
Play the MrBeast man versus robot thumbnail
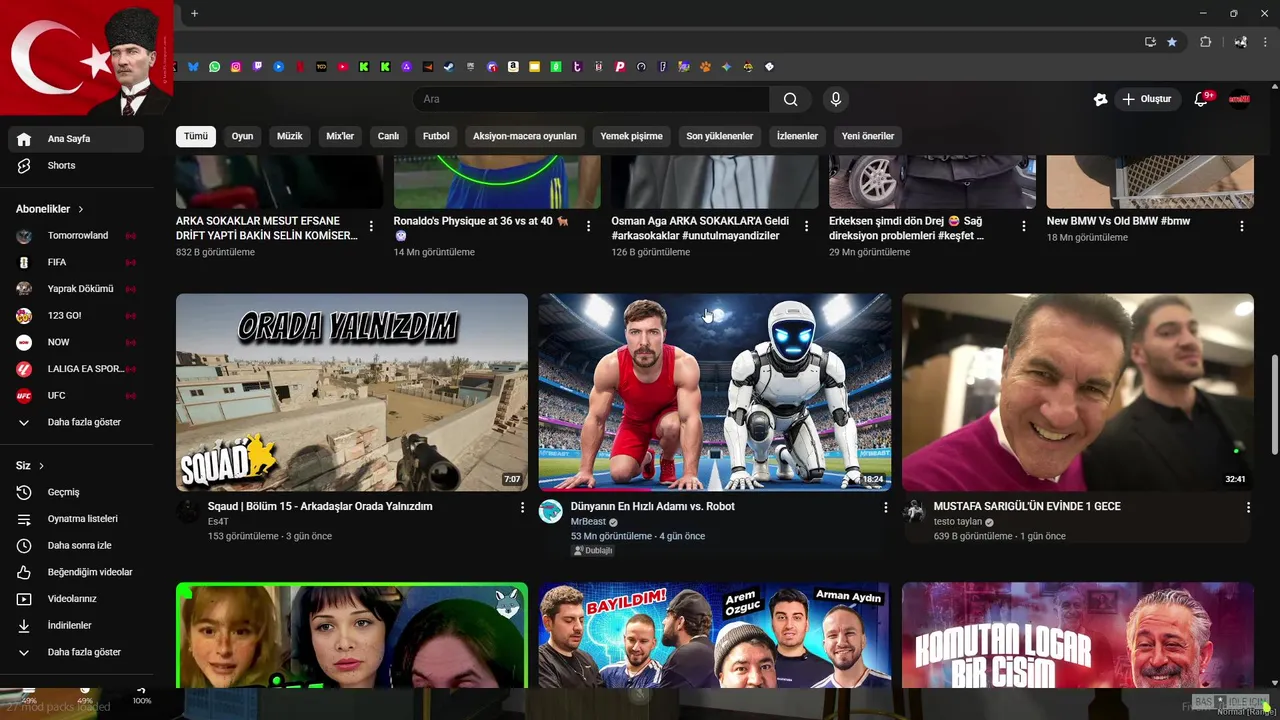click(715, 392)
